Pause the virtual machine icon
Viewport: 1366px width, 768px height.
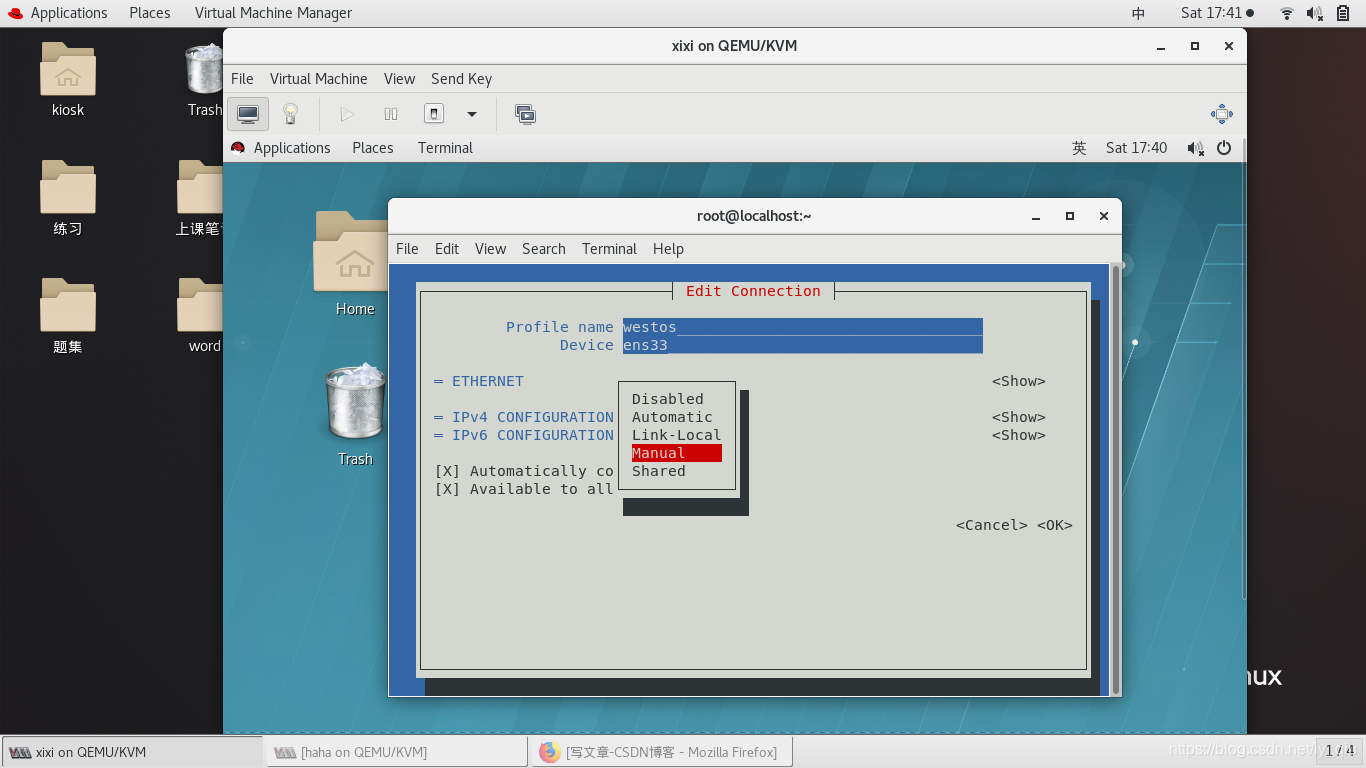[391, 114]
